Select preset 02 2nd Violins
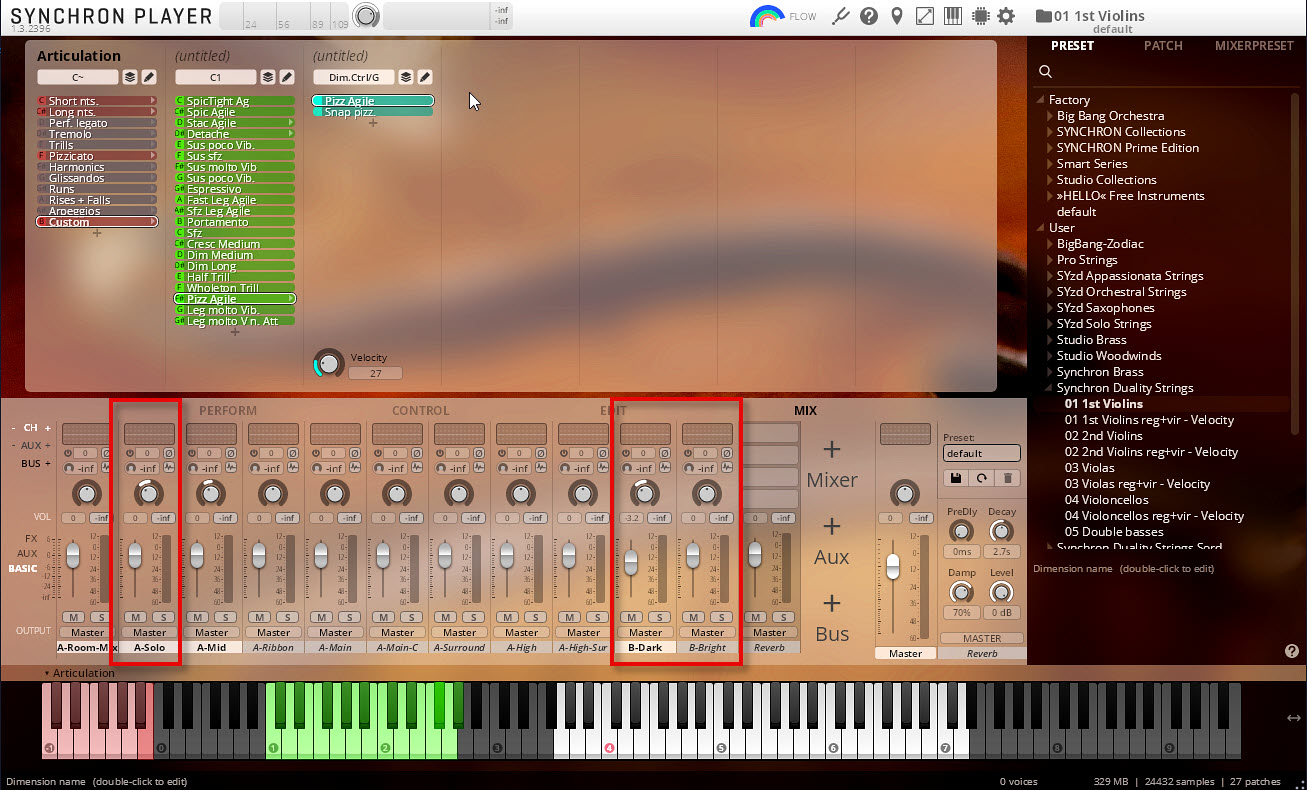Image resolution: width=1307 pixels, height=790 pixels. (1103, 436)
